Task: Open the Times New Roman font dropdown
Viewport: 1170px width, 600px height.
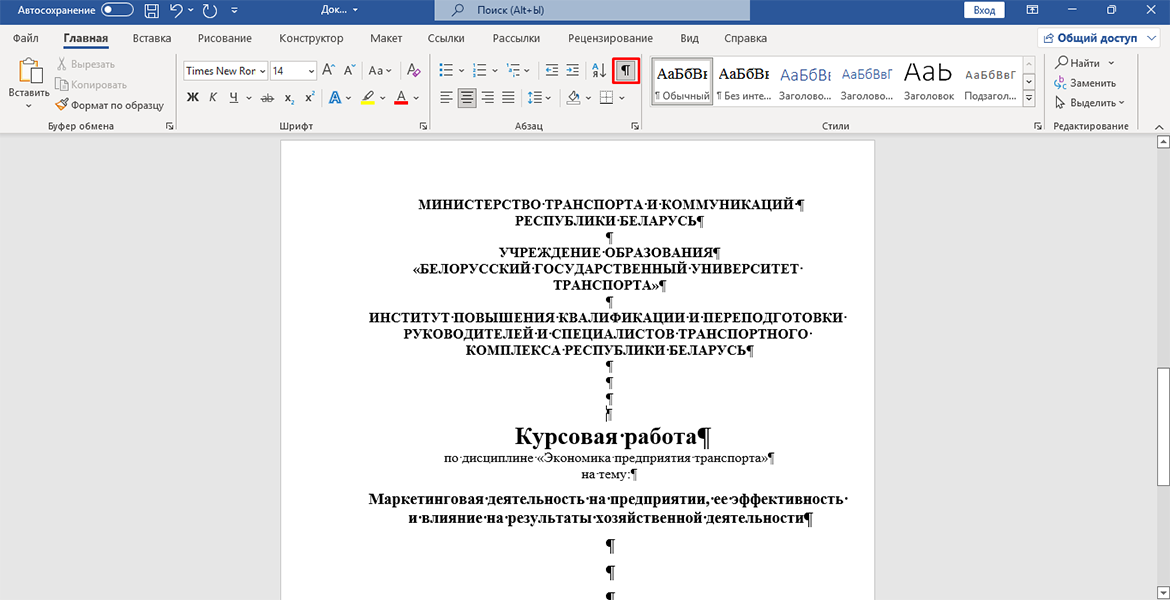Action: pos(225,71)
